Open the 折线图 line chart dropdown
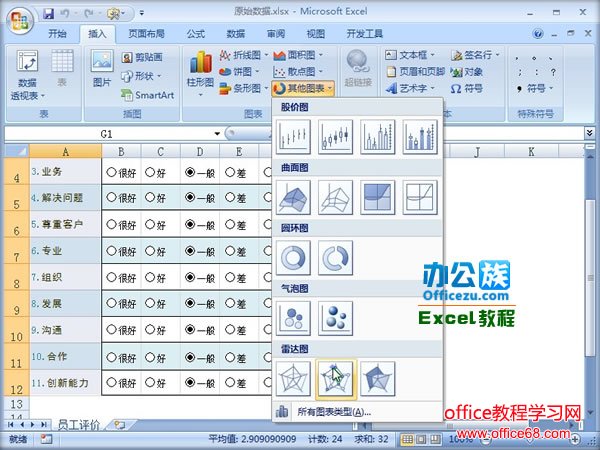 244,55
